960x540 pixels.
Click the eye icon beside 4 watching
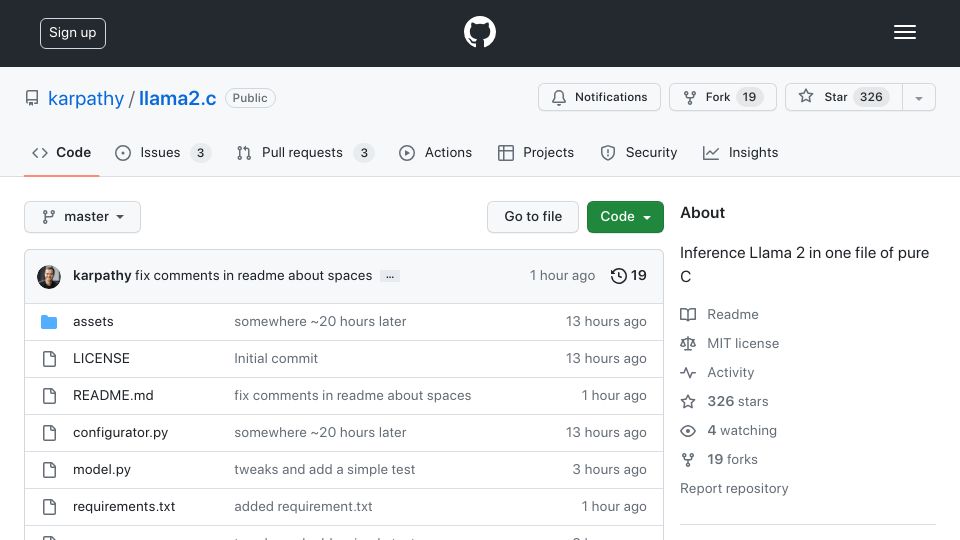688,430
